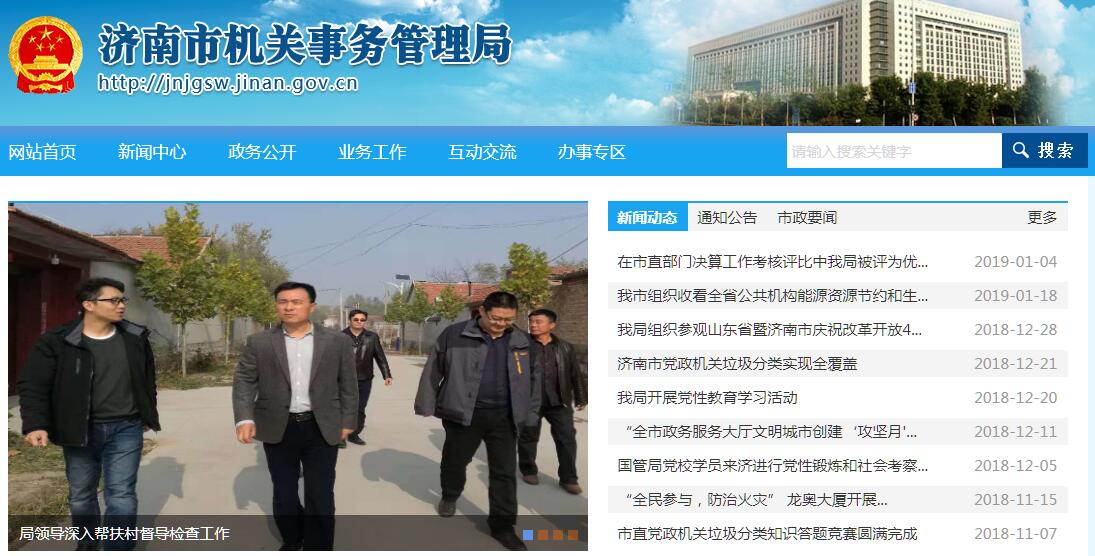The height and width of the screenshot is (556, 1095).
Task: Open 网站首页 in the navigation bar
Action: pyautogui.click(x=43, y=152)
